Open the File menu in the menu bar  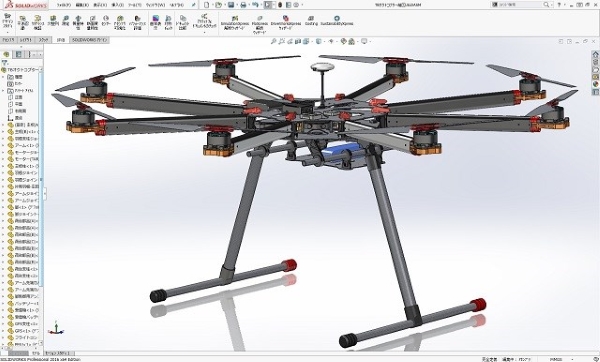(64, 5)
